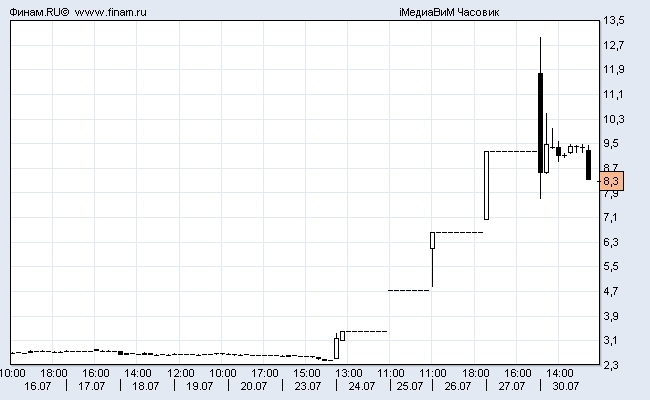Click the 17.07 date label

[92, 386]
